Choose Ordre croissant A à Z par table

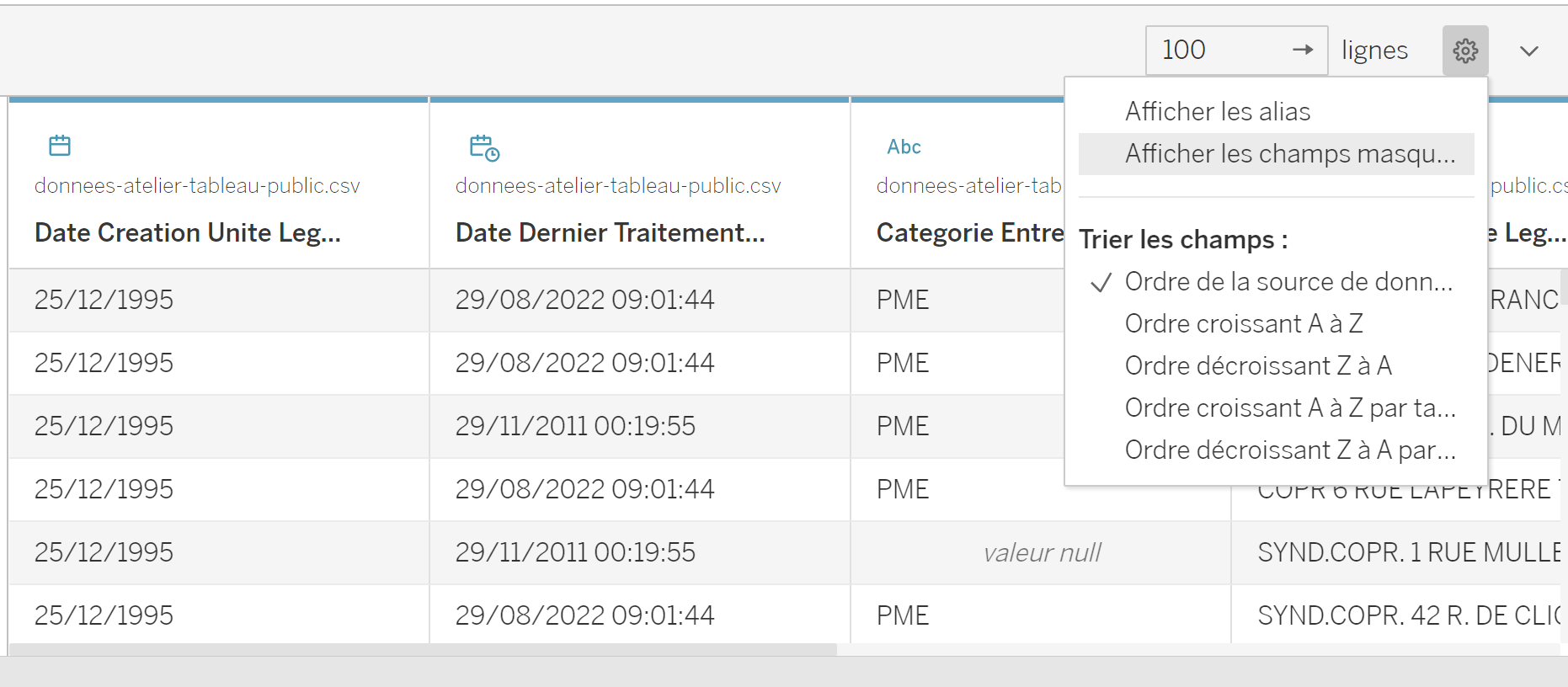[1277, 408]
